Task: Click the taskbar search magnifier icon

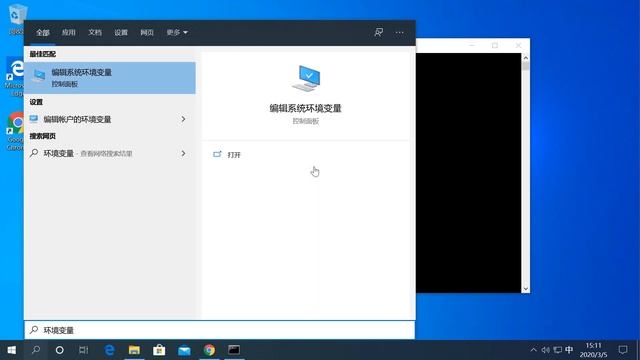Action: tap(36, 350)
